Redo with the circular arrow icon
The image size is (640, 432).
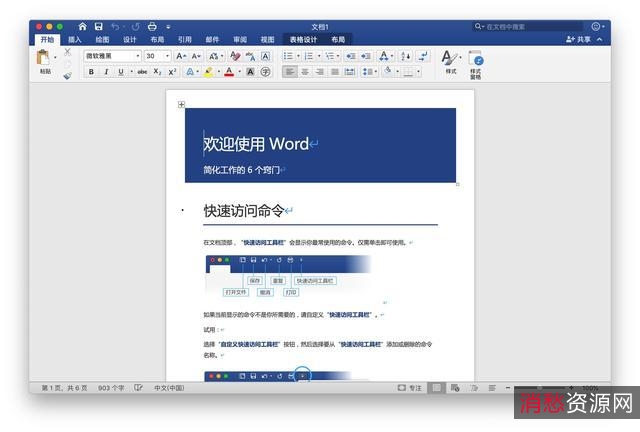[x=135, y=27]
